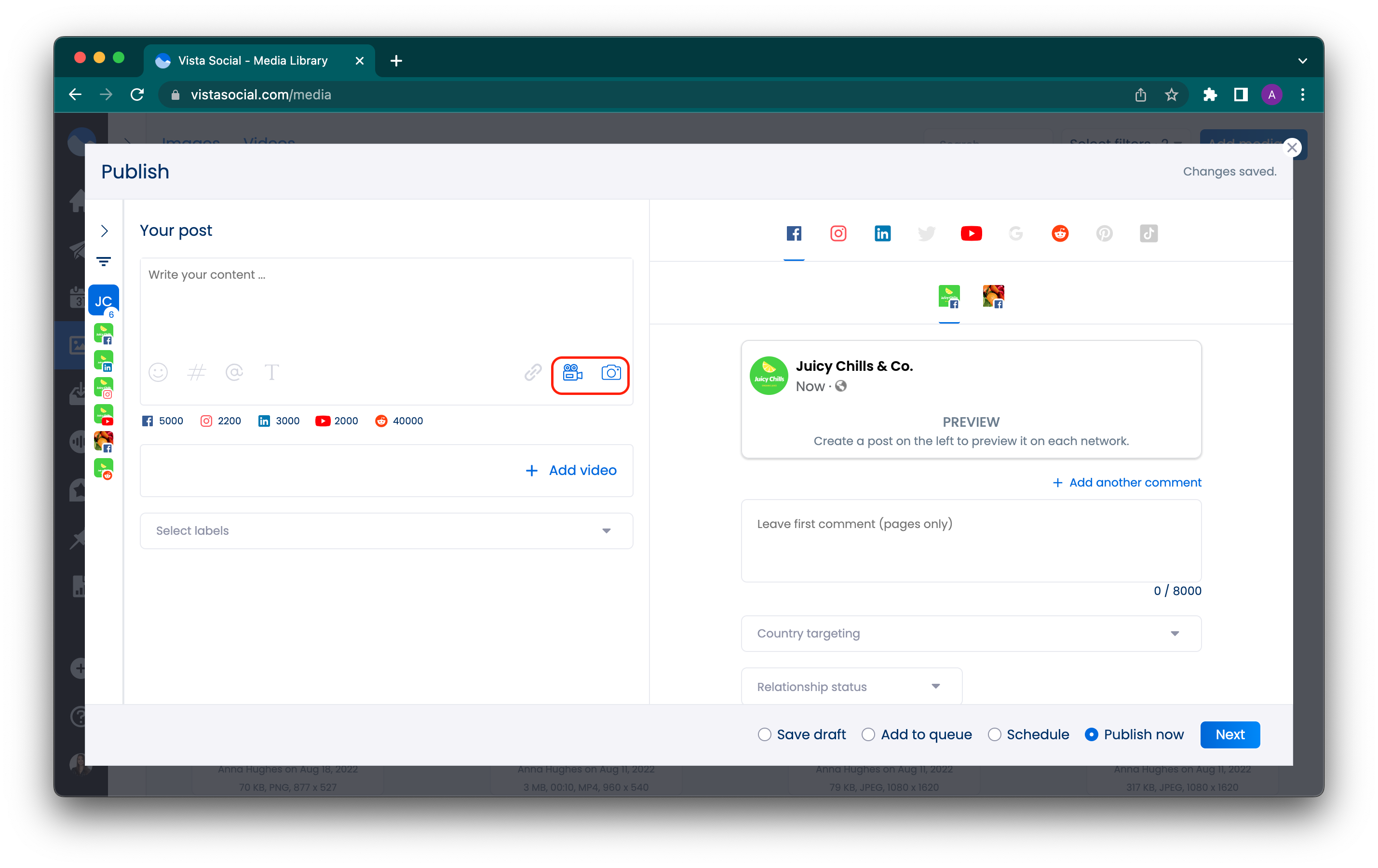Toggle the Juicy Chills Reddit profile in sidebar

point(104,469)
